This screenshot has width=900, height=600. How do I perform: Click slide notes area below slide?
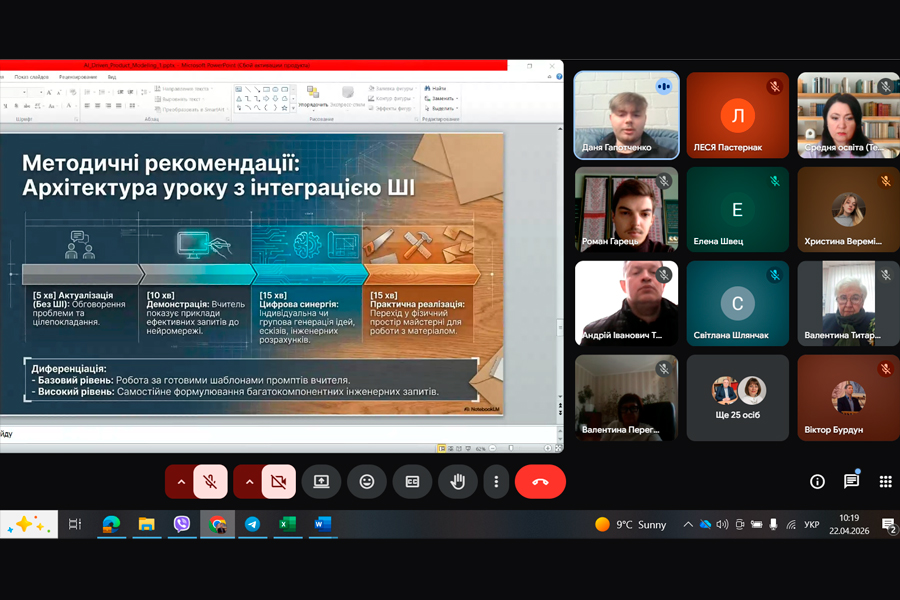click(278, 434)
